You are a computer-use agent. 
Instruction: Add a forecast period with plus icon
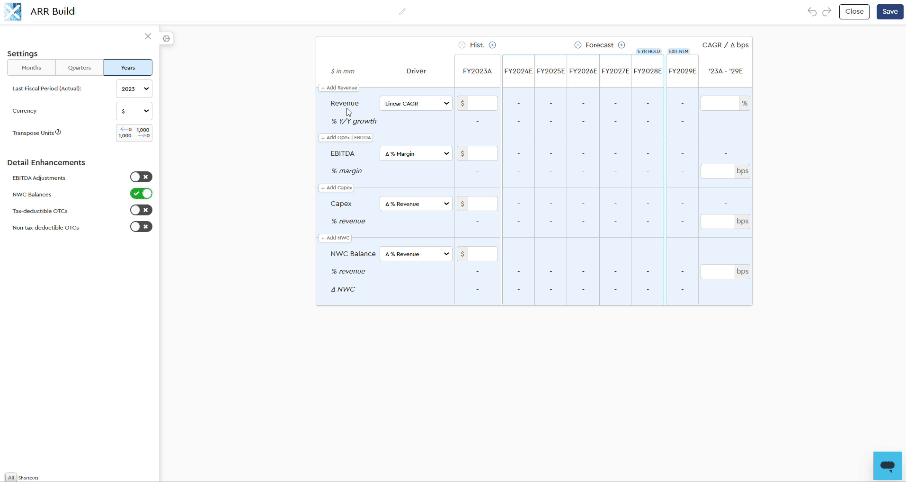(621, 45)
